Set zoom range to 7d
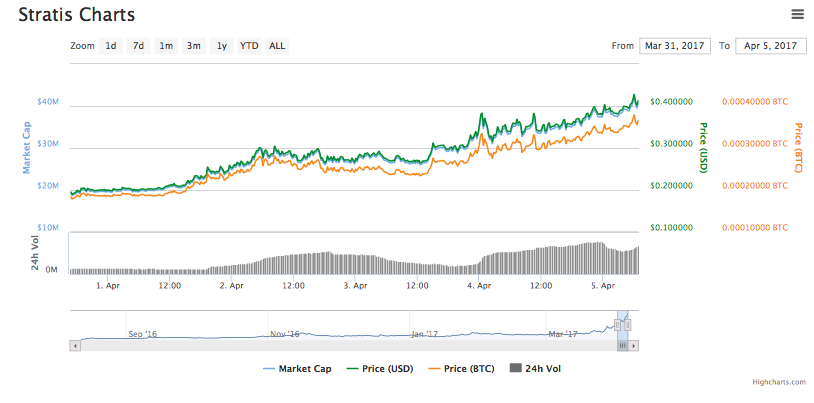The width and height of the screenshot is (814, 403). tap(138, 46)
